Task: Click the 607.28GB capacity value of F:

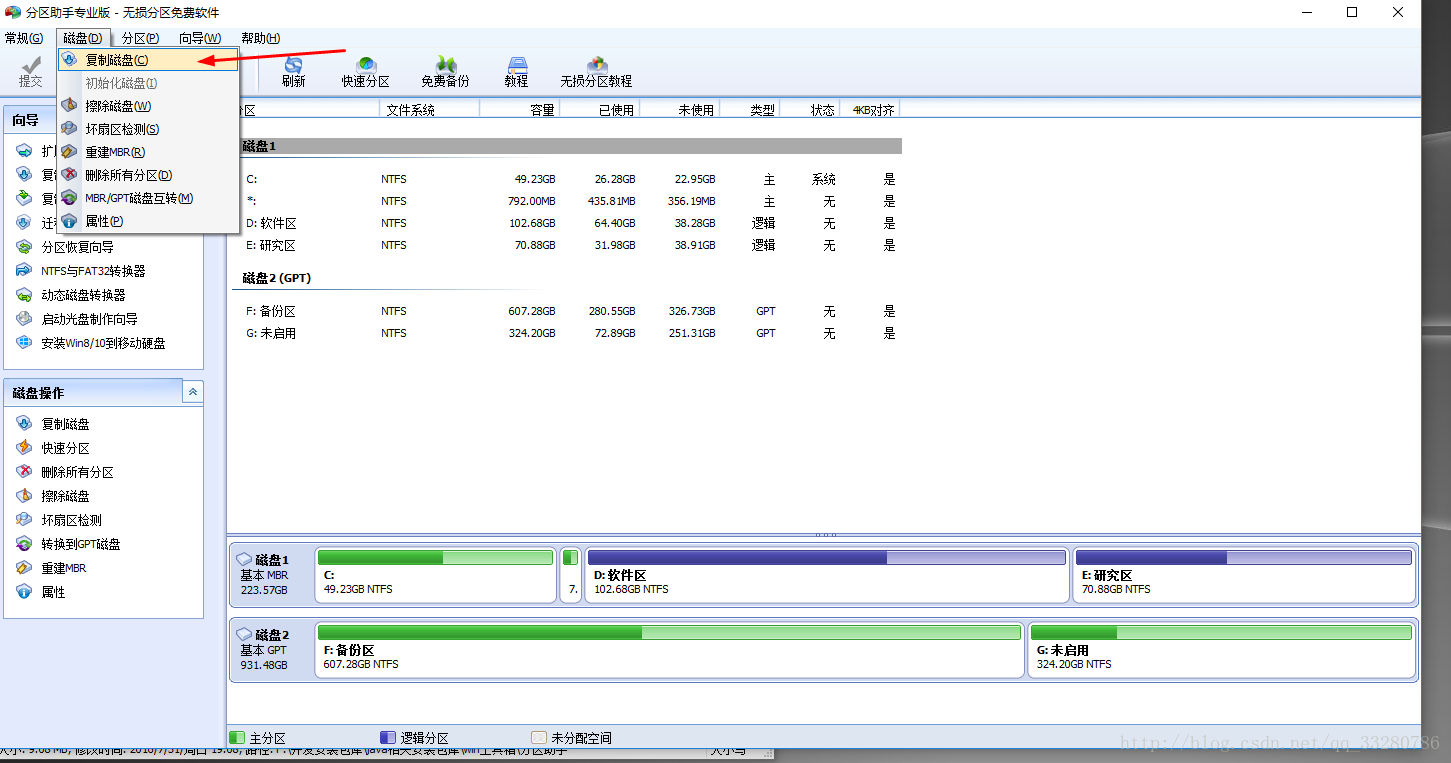Action: pos(532,311)
